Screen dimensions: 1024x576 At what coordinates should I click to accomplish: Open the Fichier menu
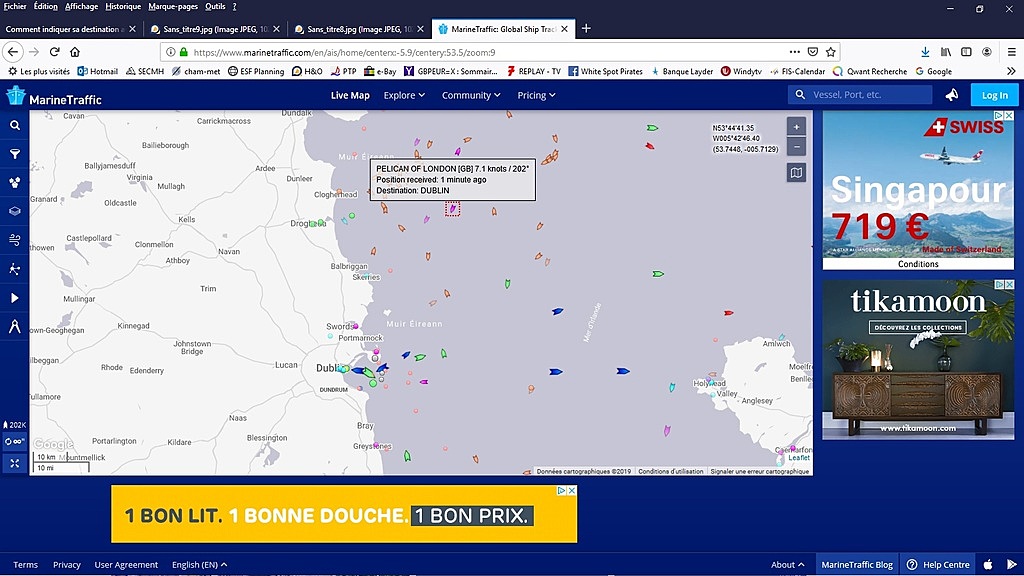pos(15,7)
